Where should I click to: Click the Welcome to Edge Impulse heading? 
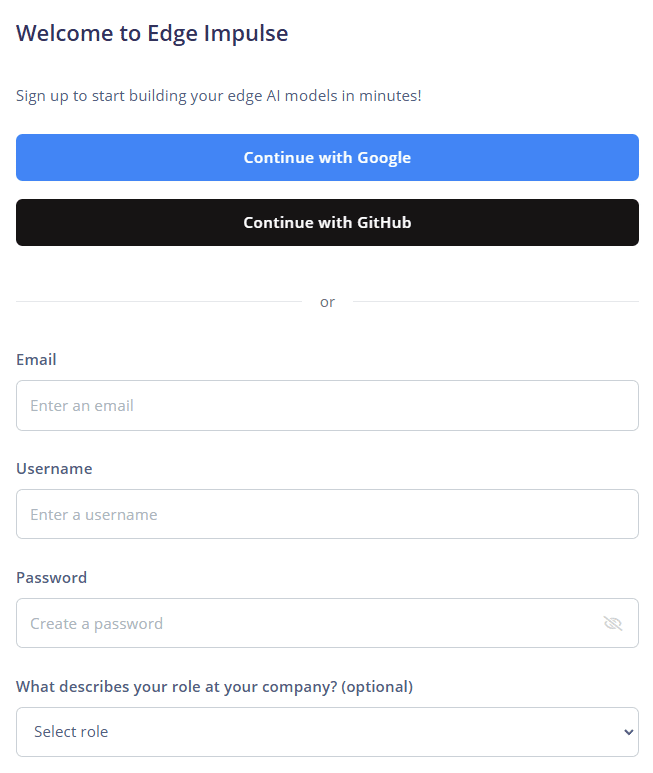point(152,33)
